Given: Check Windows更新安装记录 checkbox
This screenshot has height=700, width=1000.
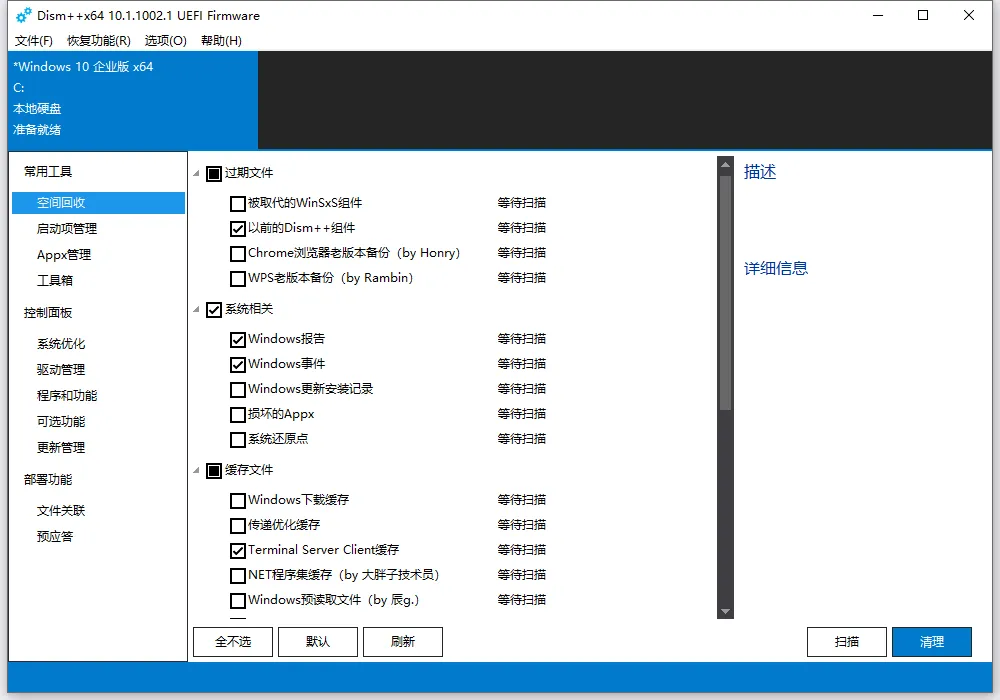Looking at the screenshot, I should tap(237, 389).
